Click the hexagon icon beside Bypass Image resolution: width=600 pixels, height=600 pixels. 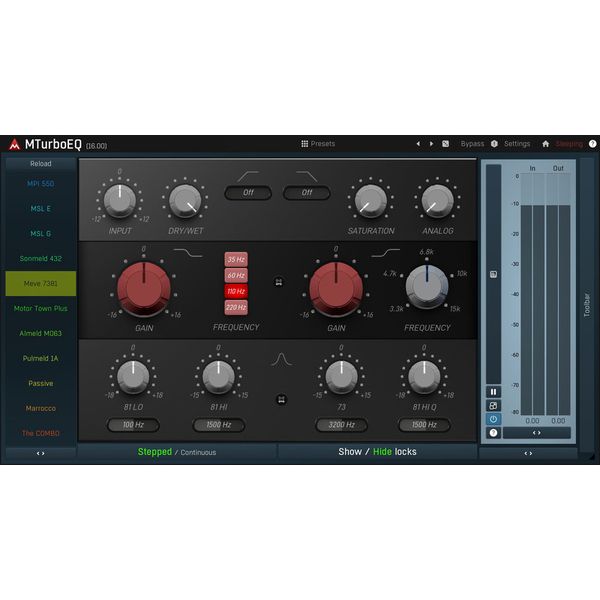(x=494, y=144)
